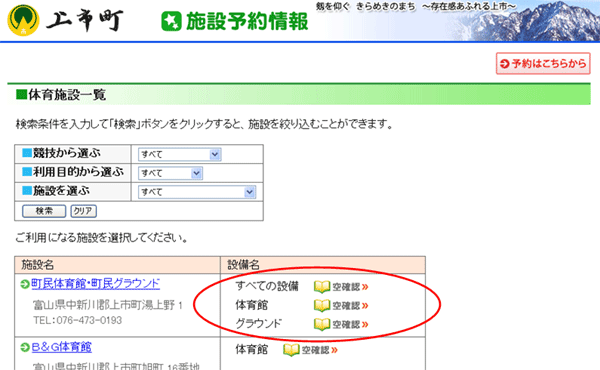Click the グラウンド equipment name
This screenshot has height=370, width=600.
point(259,324)
